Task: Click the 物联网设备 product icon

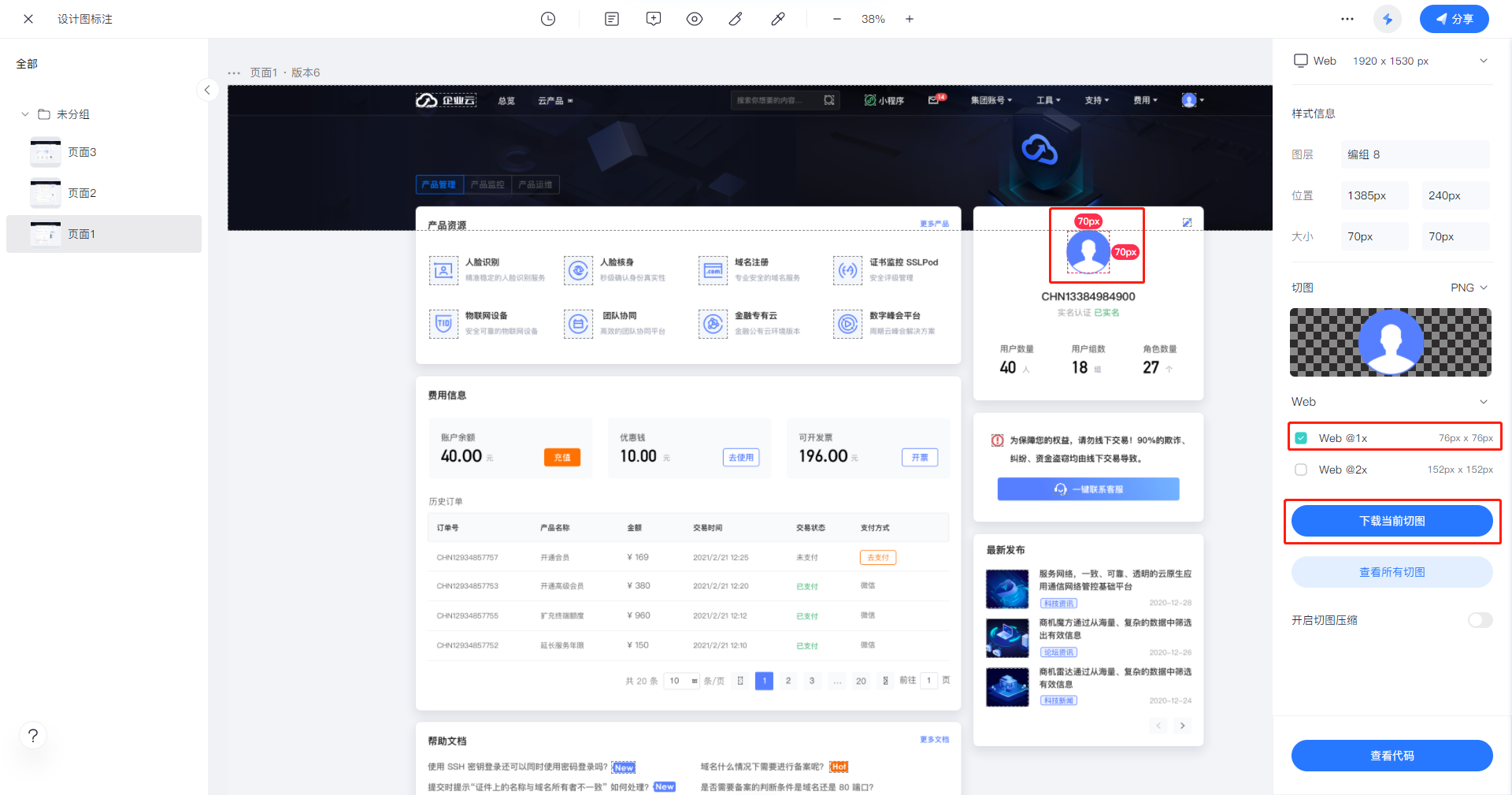Action: pyautogui.click(x=443, y=324)
